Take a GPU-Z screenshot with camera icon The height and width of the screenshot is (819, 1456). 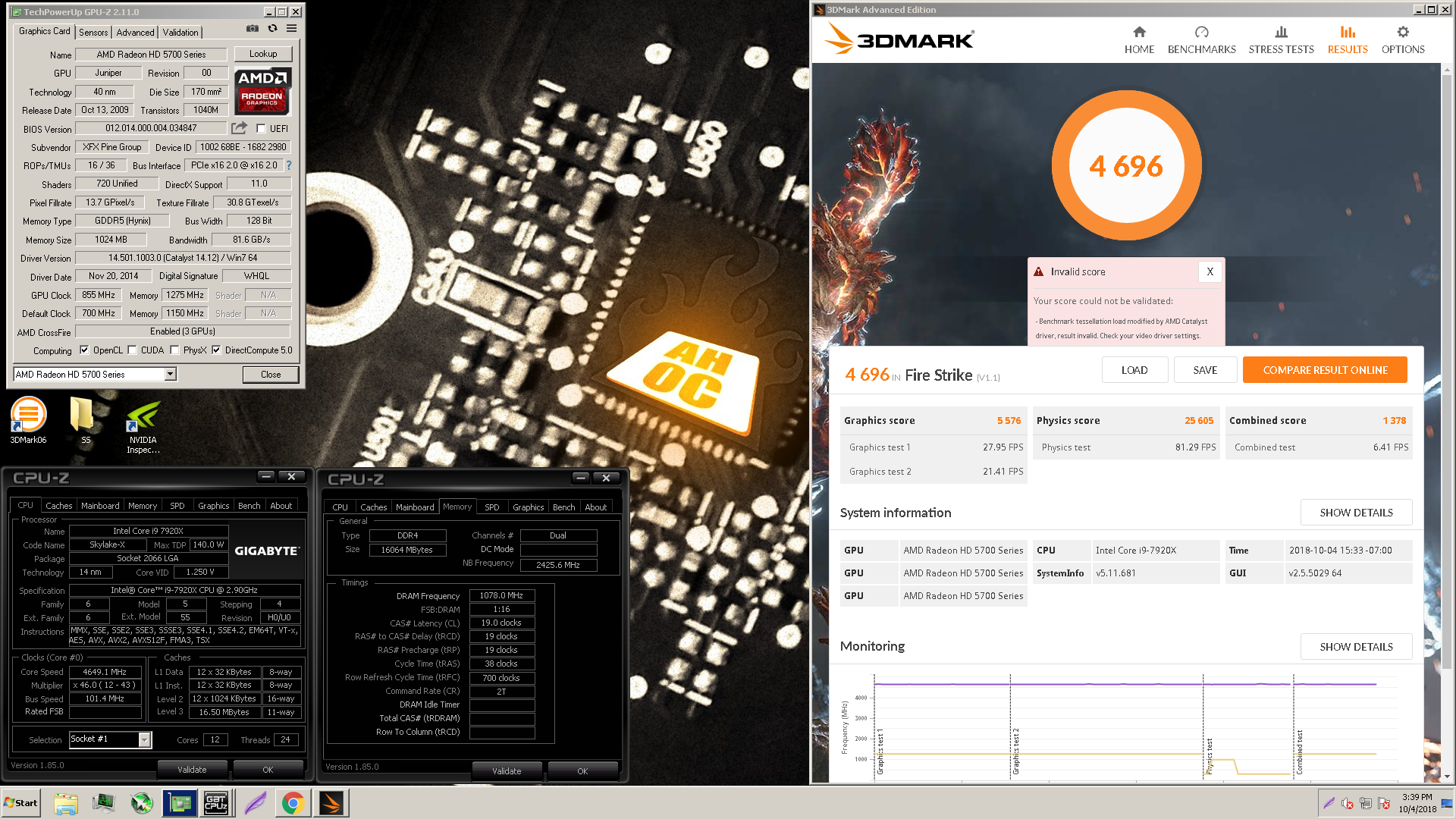click(x=253, y=29)
